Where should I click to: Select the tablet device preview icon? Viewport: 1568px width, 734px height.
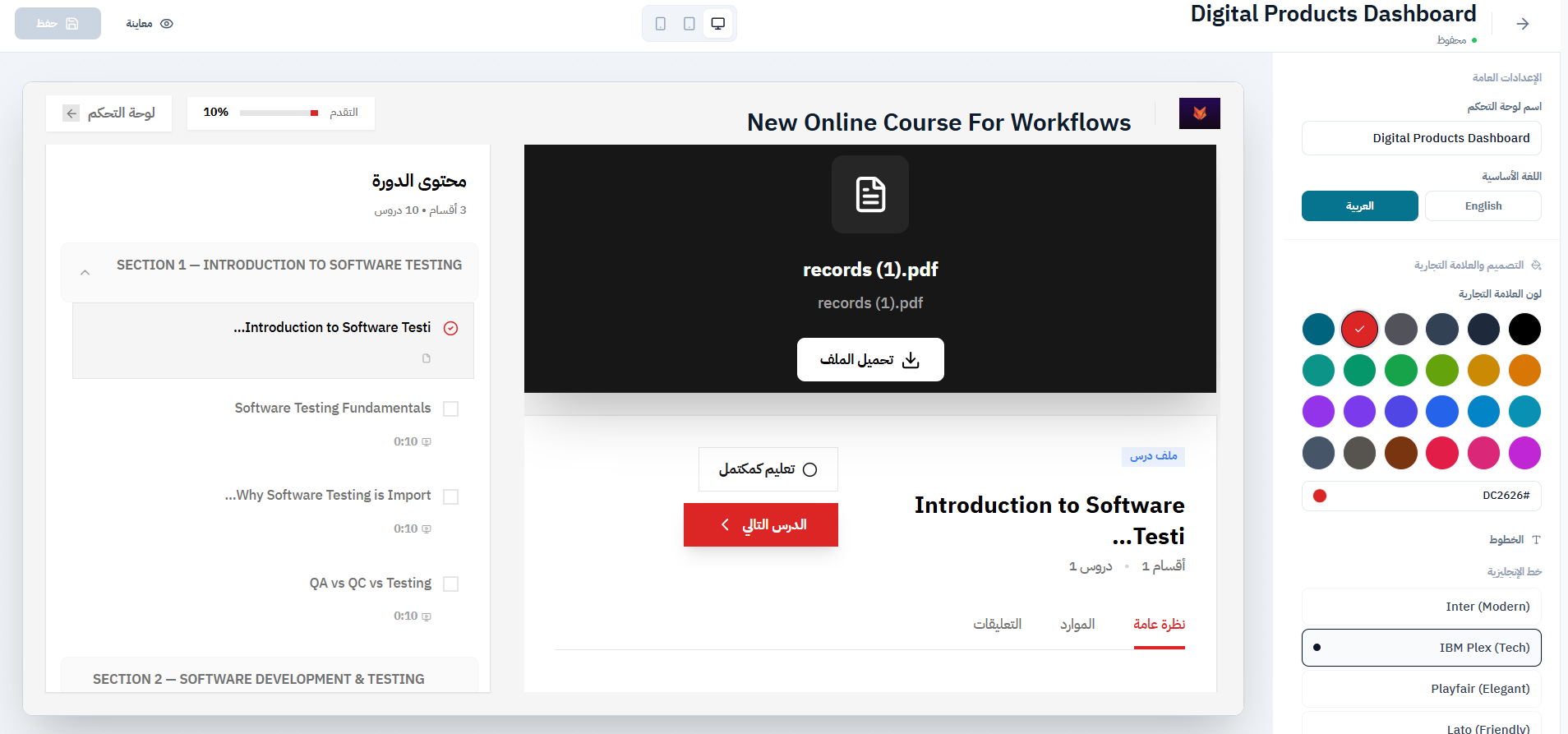coord(689,24)
